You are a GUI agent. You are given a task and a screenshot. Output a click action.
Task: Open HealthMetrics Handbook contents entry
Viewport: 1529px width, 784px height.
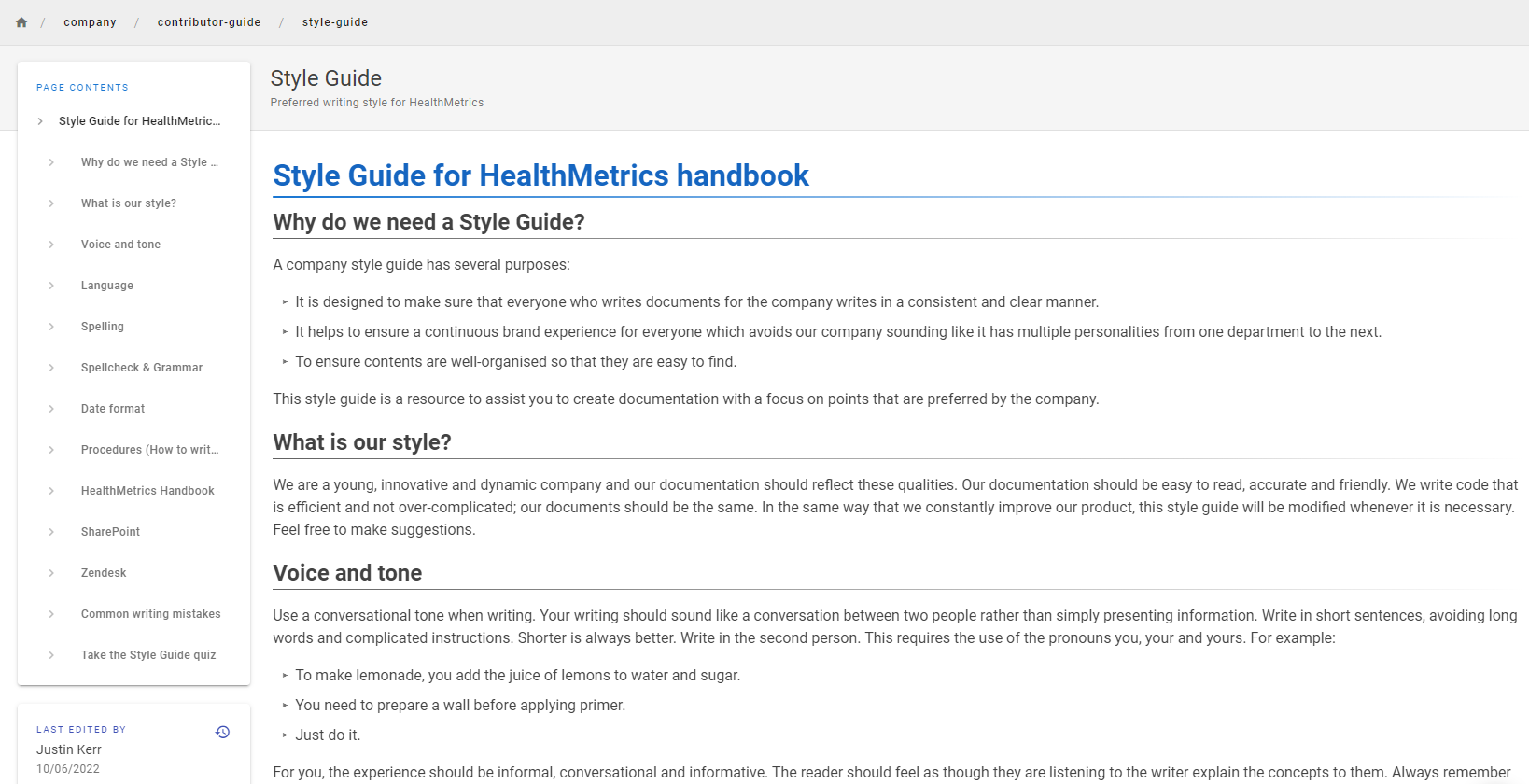147,491
